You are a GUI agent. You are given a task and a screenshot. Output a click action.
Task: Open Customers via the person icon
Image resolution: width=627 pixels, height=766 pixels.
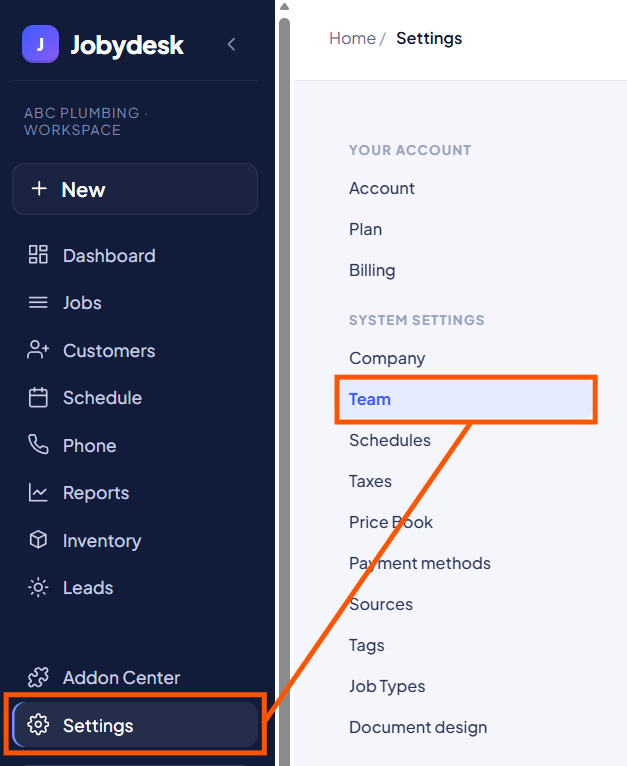[38, 350]
